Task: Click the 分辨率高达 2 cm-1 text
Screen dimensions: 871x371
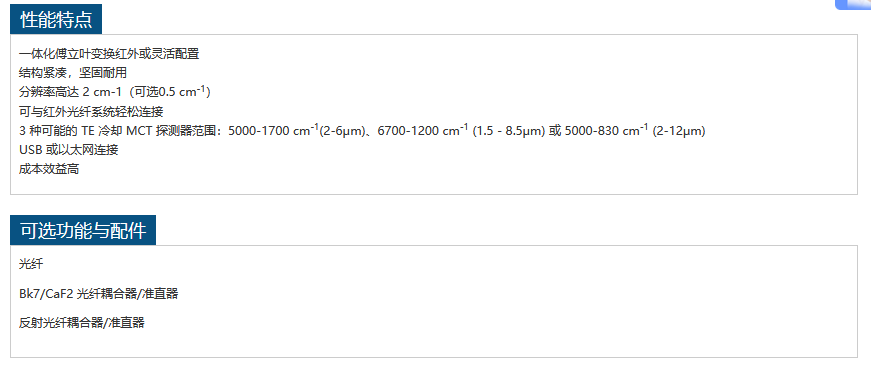Action: (x=70, y=92)
